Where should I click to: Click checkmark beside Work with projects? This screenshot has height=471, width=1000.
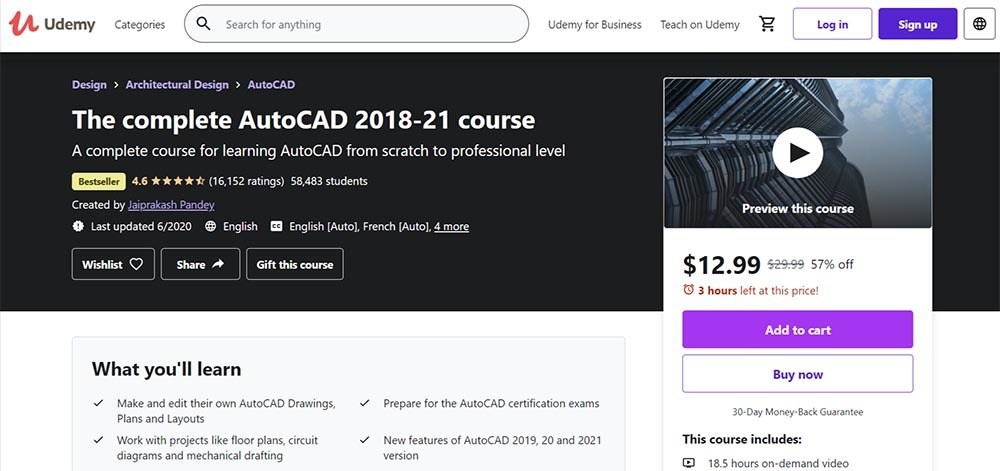[x=98, y=440]
